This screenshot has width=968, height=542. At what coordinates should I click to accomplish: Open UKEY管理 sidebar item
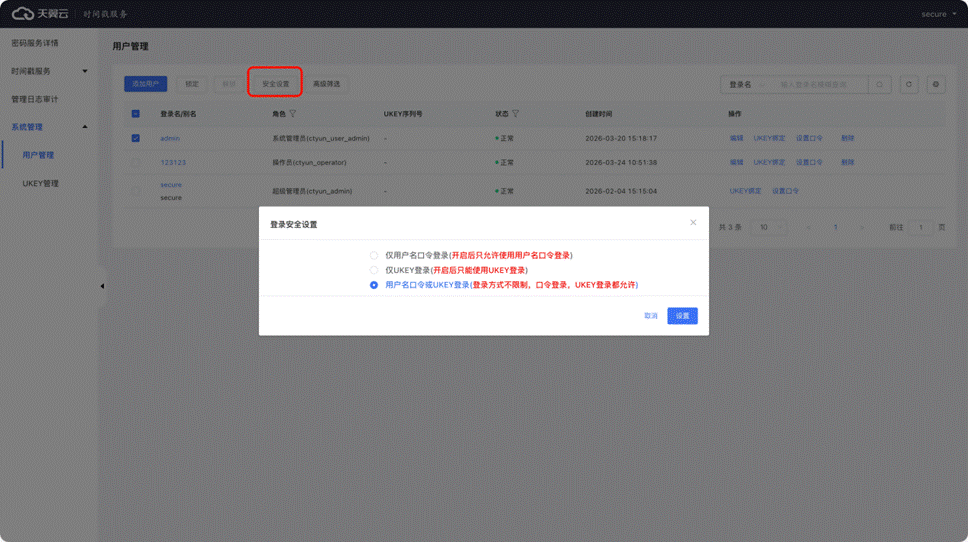41,183
